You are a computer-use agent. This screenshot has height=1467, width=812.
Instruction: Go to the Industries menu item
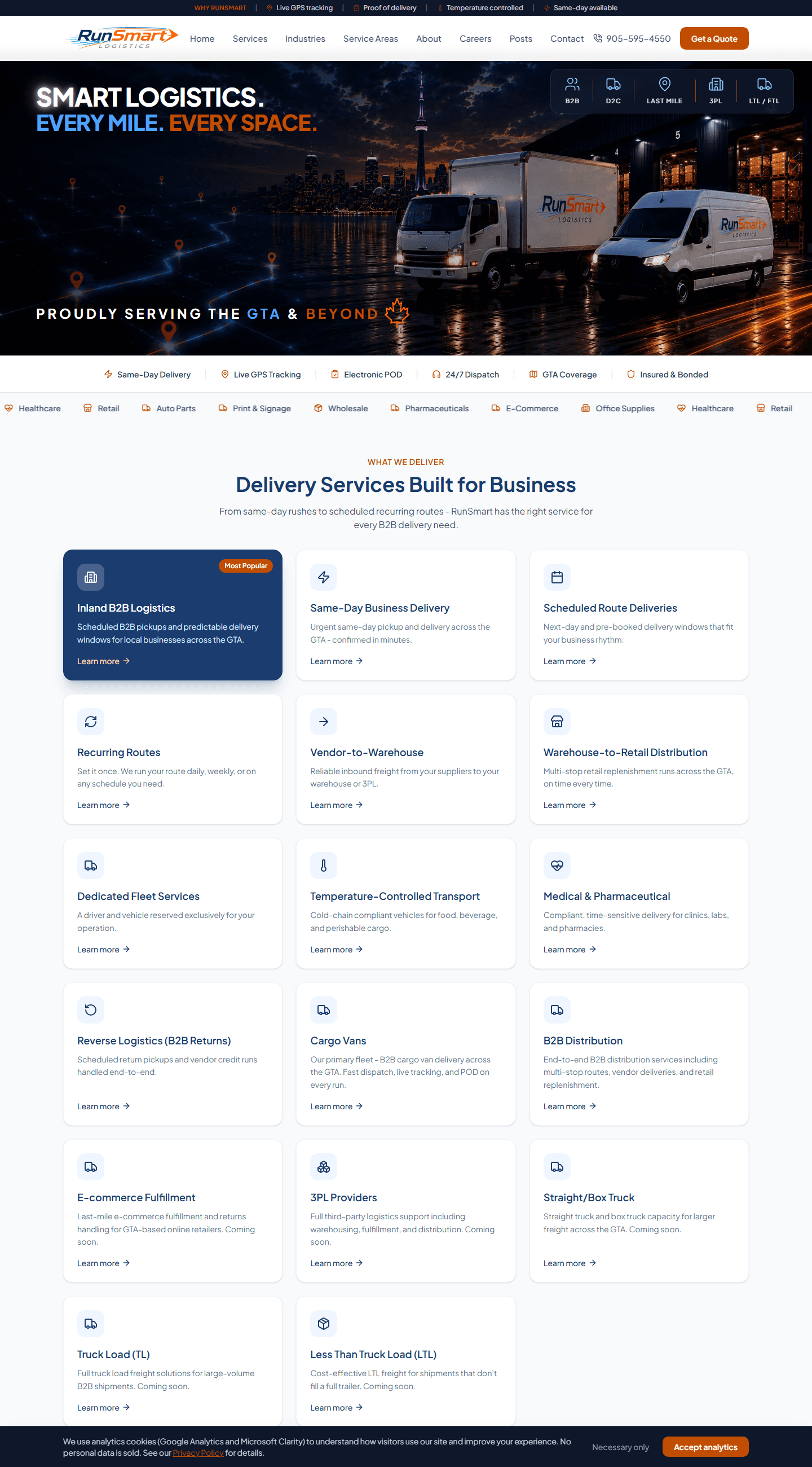pos(305,39)
